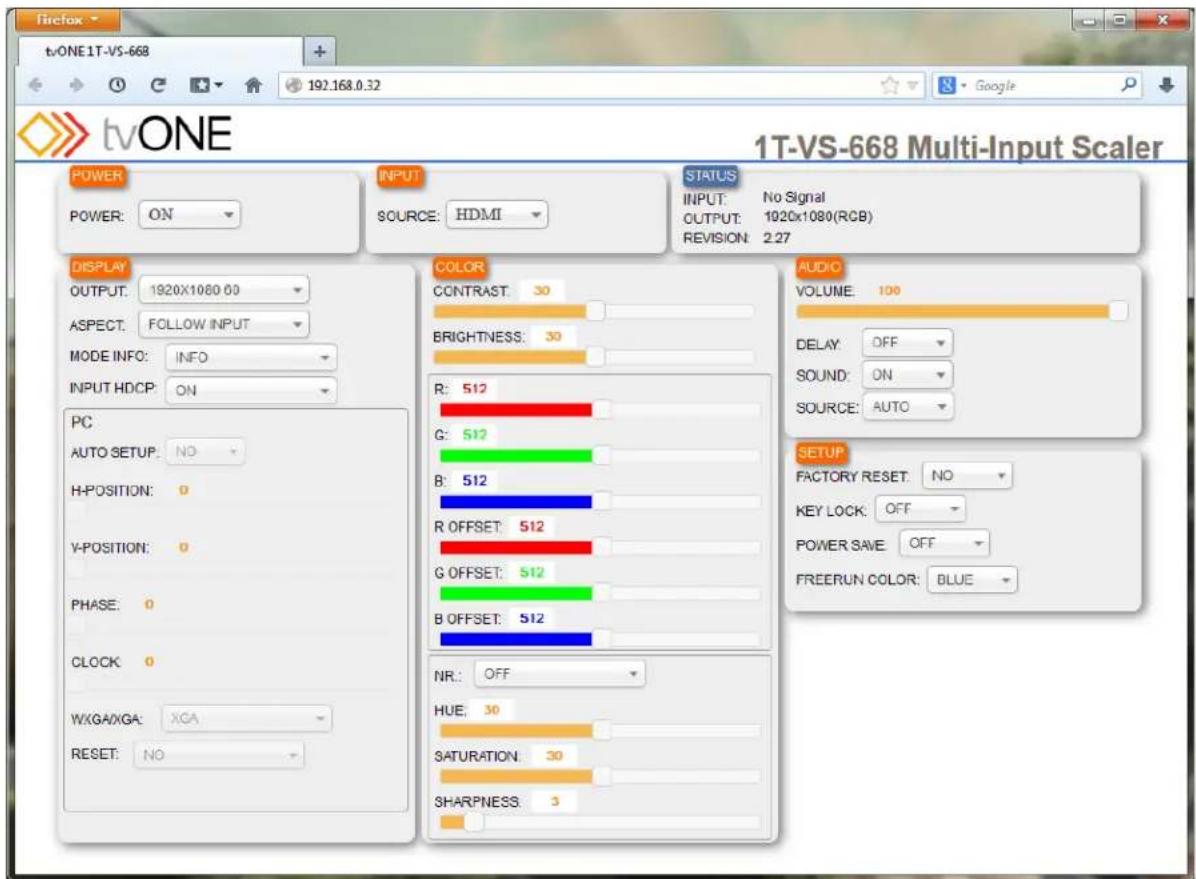Click the REVISION value 2.27
The image size is (1196, 879).
776,237
